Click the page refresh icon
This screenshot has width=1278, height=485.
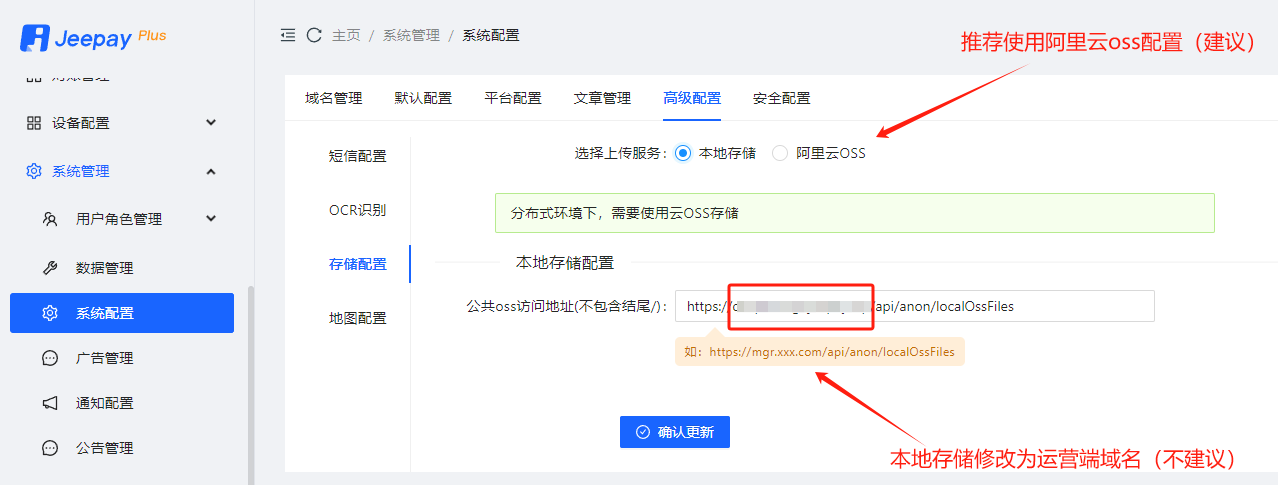314,35
